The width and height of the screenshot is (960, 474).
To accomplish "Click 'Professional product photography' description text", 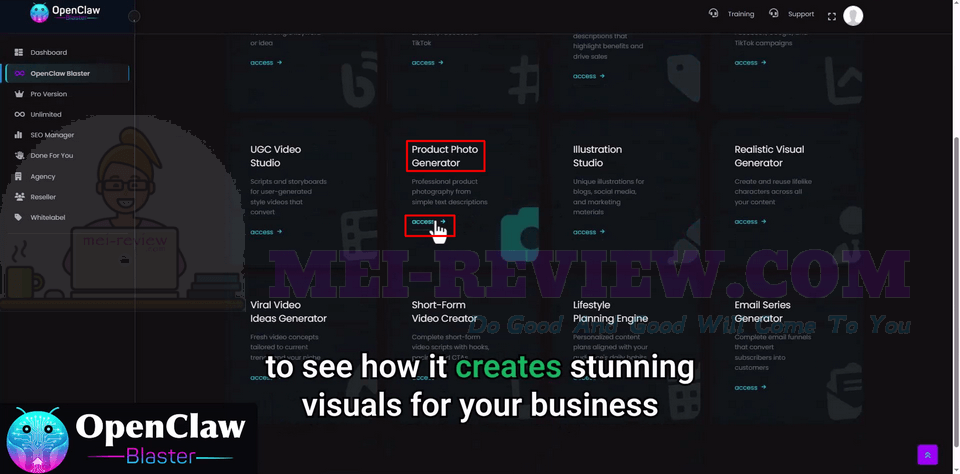I will click(449, 192).
